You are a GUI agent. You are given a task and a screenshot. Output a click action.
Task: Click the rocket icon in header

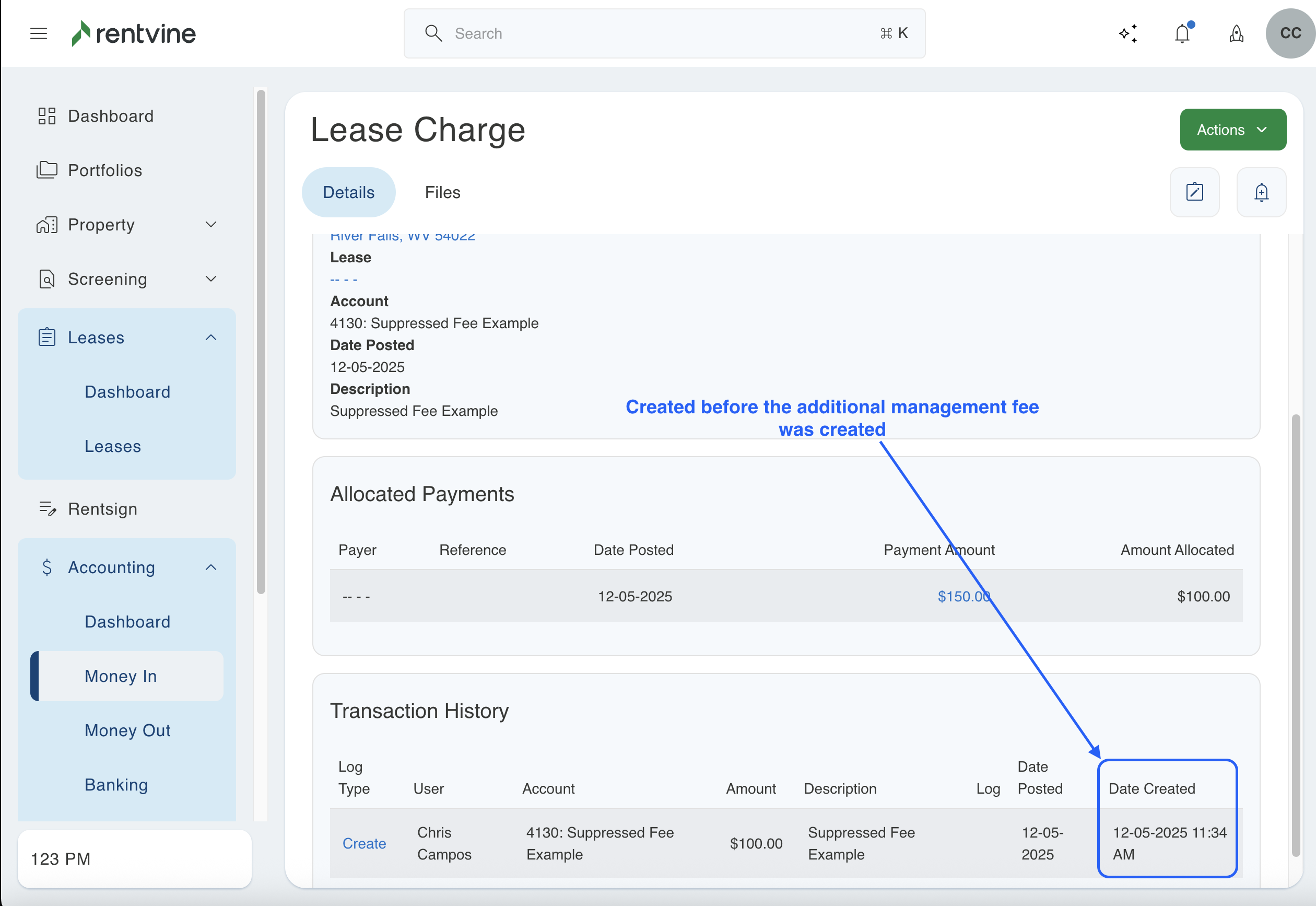point(1237,33)
